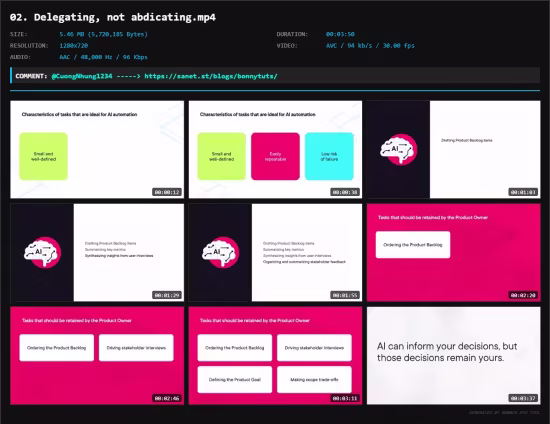Viewport: 550px width, 424px height.
Task: Click the AI brain icon in the 00:01:03 frame
Action: pos(399,149)
